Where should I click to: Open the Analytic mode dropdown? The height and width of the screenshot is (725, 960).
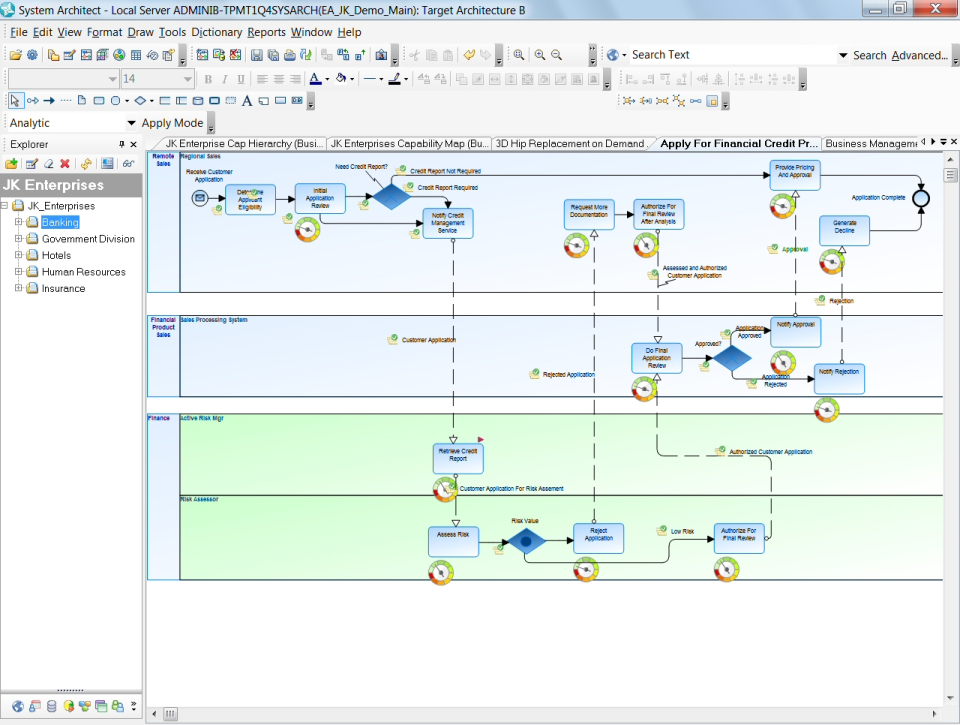click(x=130, y=122)
